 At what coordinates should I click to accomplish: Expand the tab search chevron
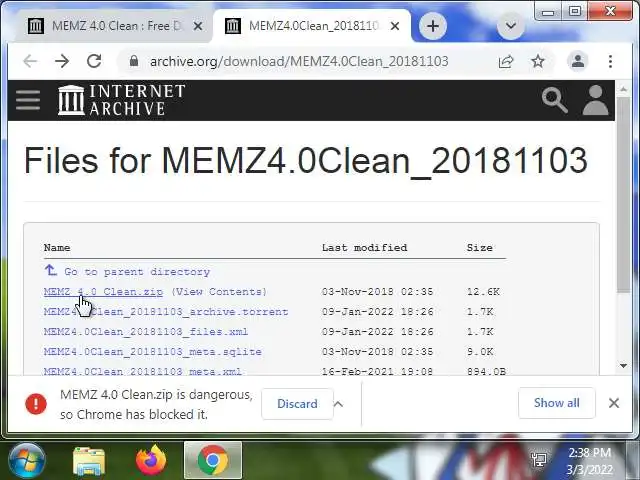511,26
